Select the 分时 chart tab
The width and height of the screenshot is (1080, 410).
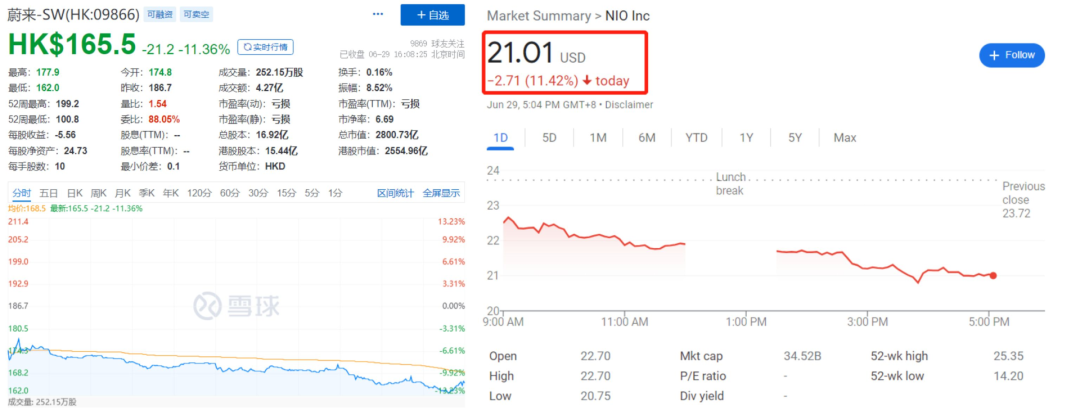[x=21, y=194]
